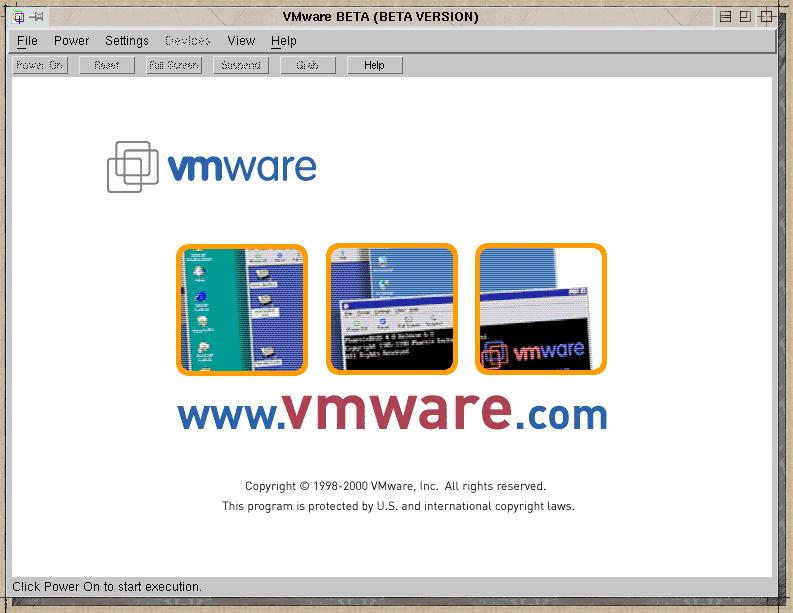Viewport: 793px width, 613px height.
Task: Click the status bar Power On message
Action: 107,587
